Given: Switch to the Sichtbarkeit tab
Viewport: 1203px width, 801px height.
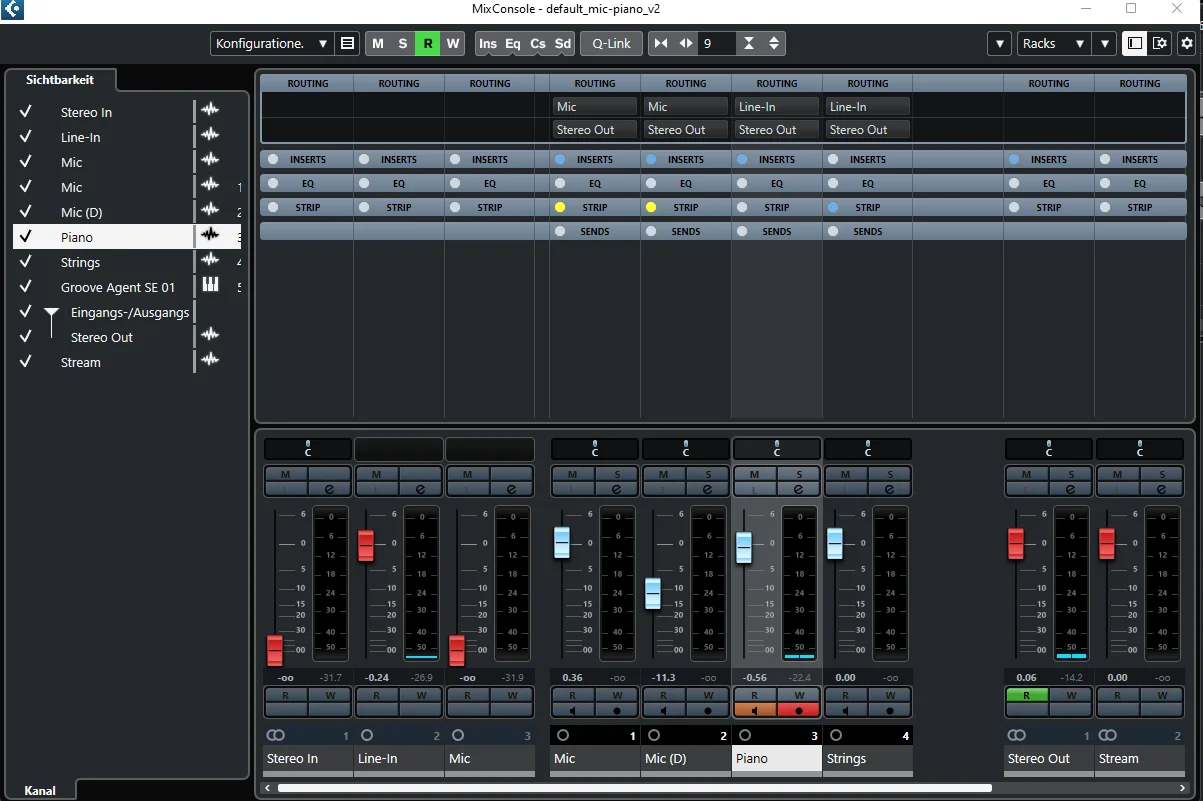Looking at the screenshot, I should (60, 80).
